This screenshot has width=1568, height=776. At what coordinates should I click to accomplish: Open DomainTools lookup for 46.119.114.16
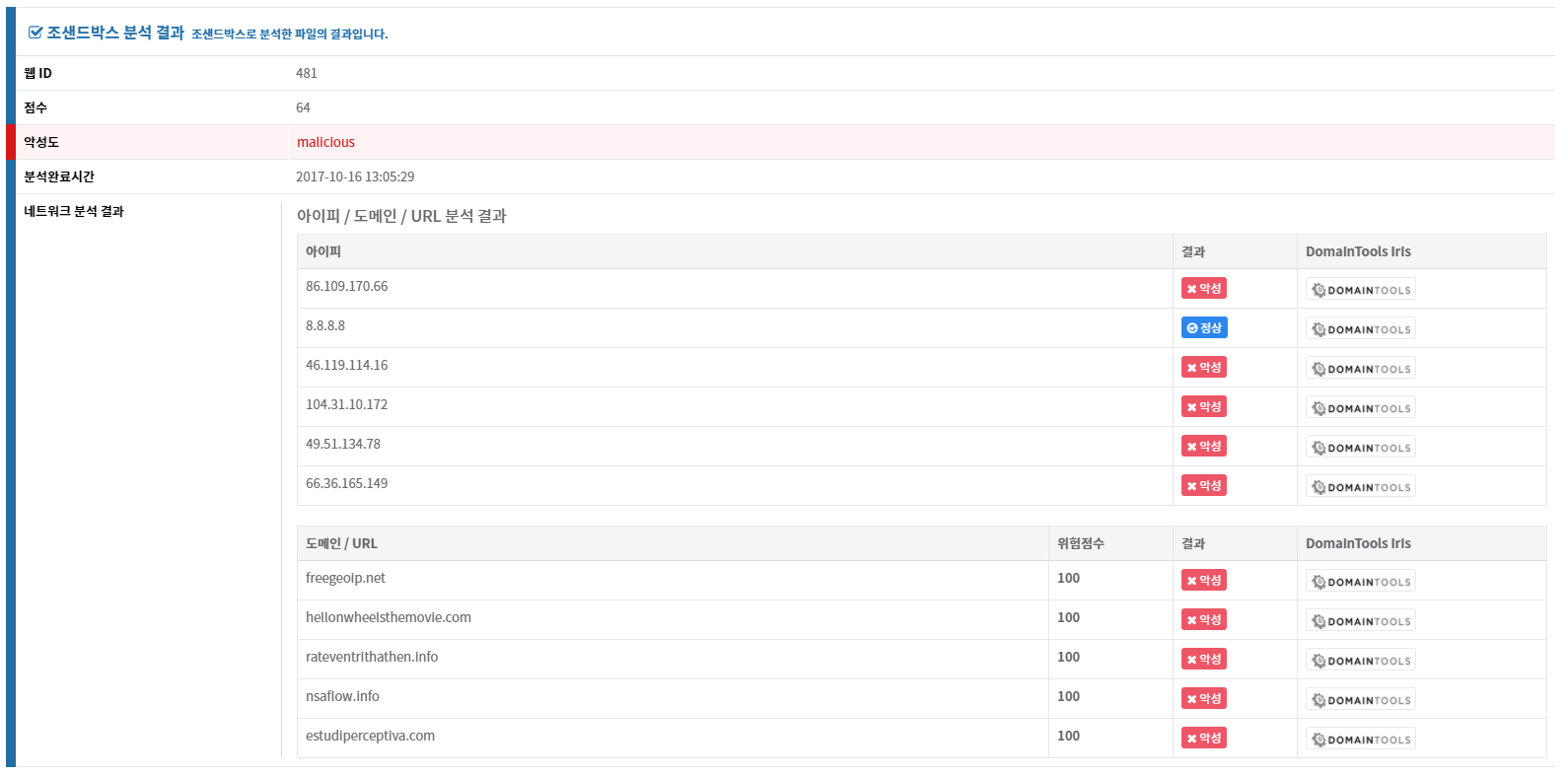tap(1360, 368)
